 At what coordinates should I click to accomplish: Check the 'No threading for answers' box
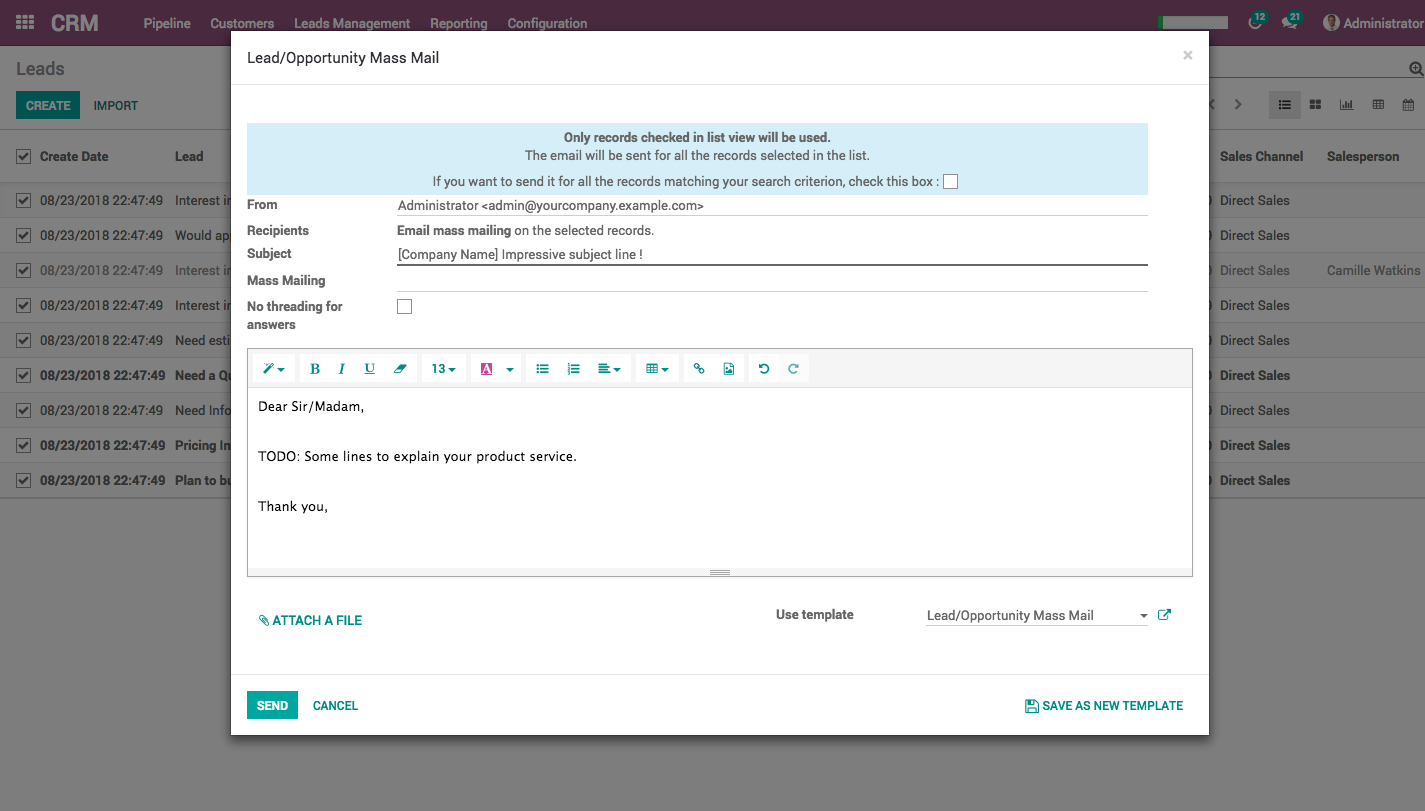[405, 307]
